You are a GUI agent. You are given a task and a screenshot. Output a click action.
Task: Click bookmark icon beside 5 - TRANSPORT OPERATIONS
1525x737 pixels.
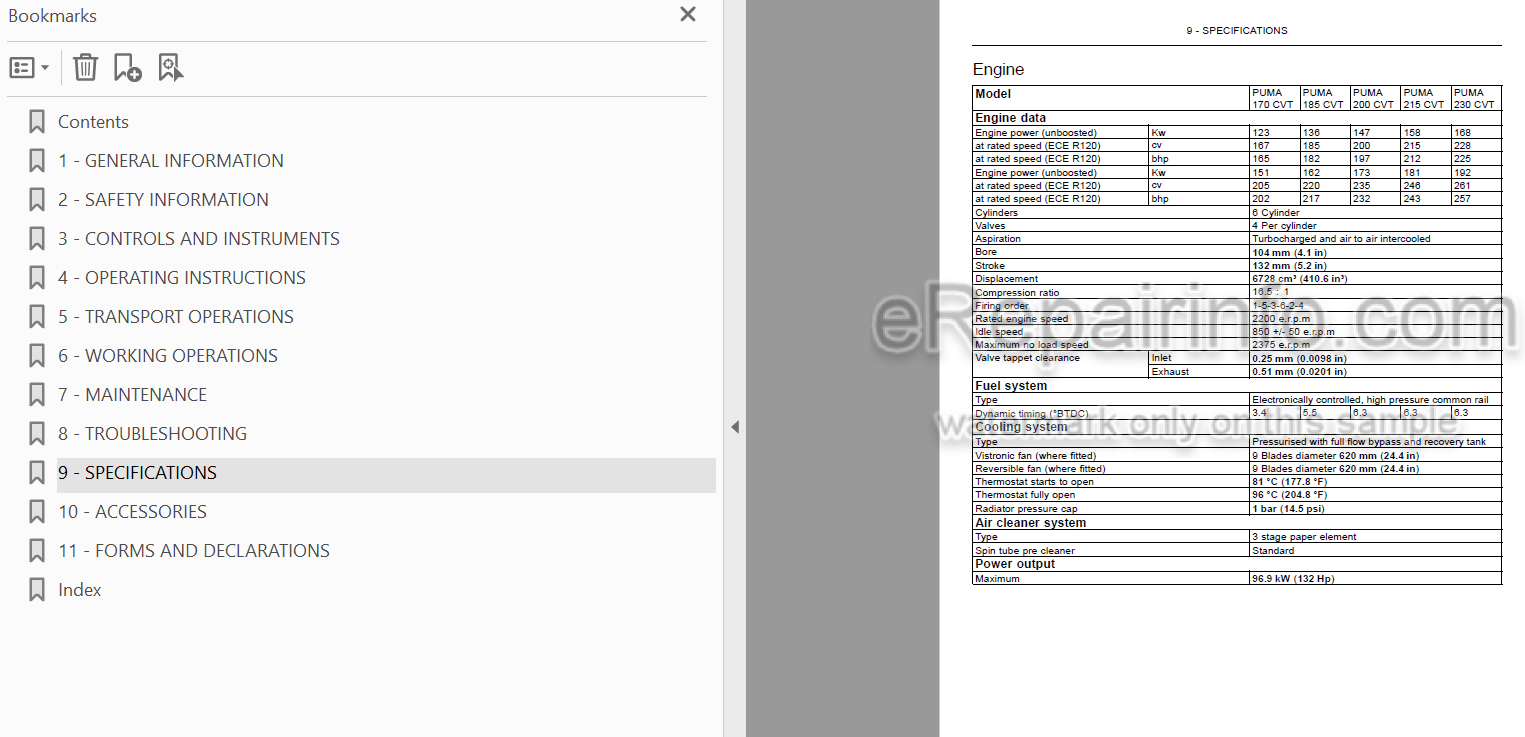(37, 317)
